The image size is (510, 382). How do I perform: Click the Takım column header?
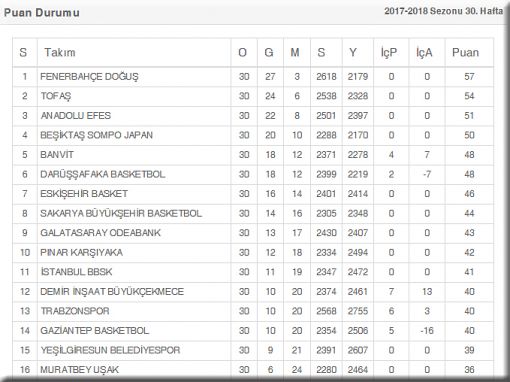click(x=60, y=52)
